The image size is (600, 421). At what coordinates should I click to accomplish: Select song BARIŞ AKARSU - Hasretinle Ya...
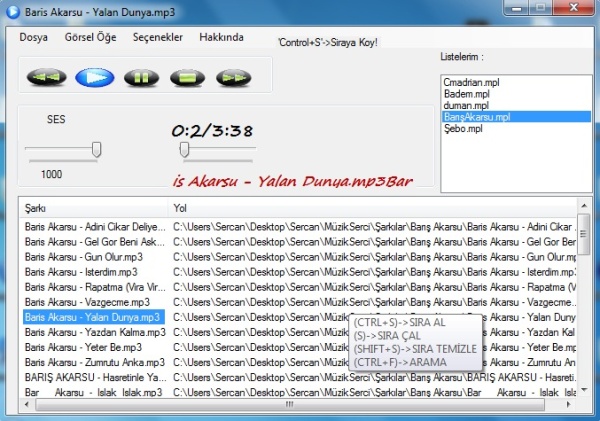coord(95,377)
